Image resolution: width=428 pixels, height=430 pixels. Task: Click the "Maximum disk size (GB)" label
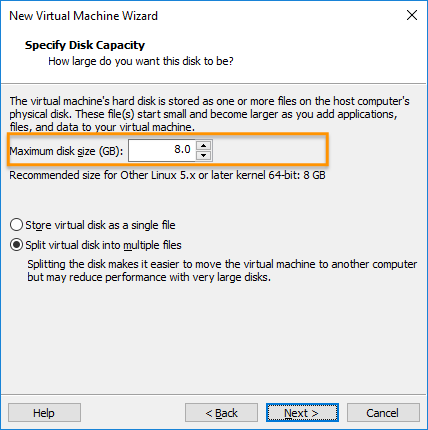[66, 151]
